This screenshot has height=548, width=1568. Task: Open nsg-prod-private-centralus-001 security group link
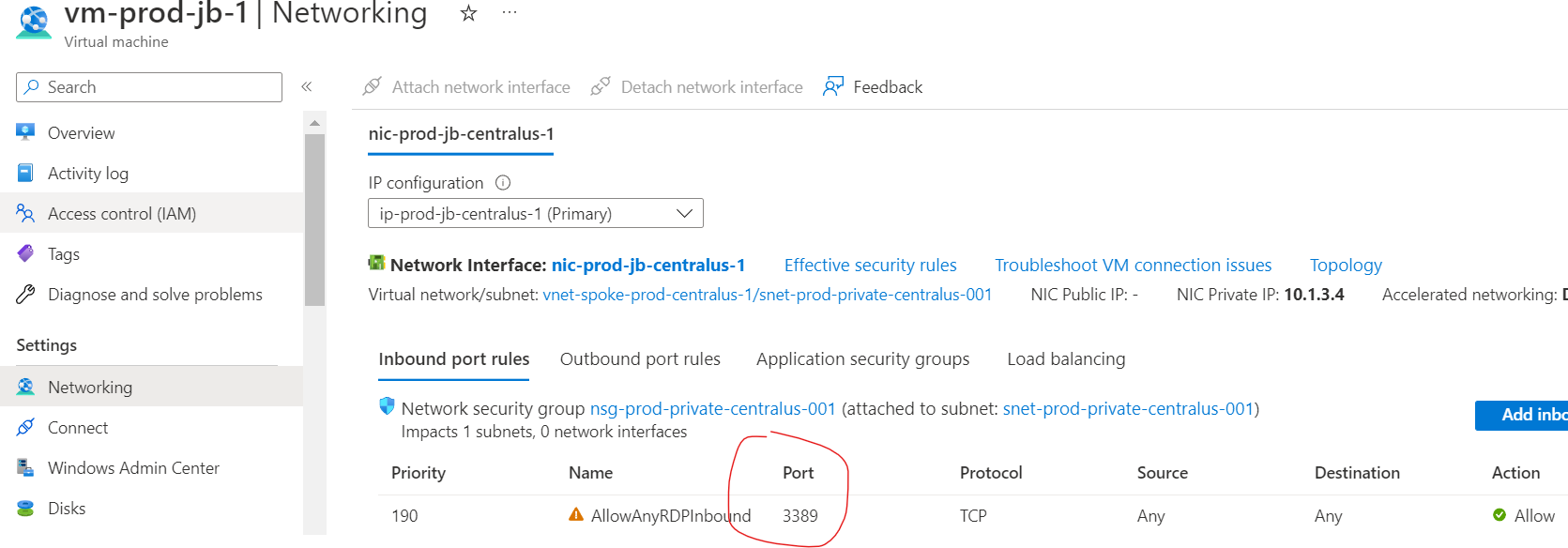click(x=712, y=409)
